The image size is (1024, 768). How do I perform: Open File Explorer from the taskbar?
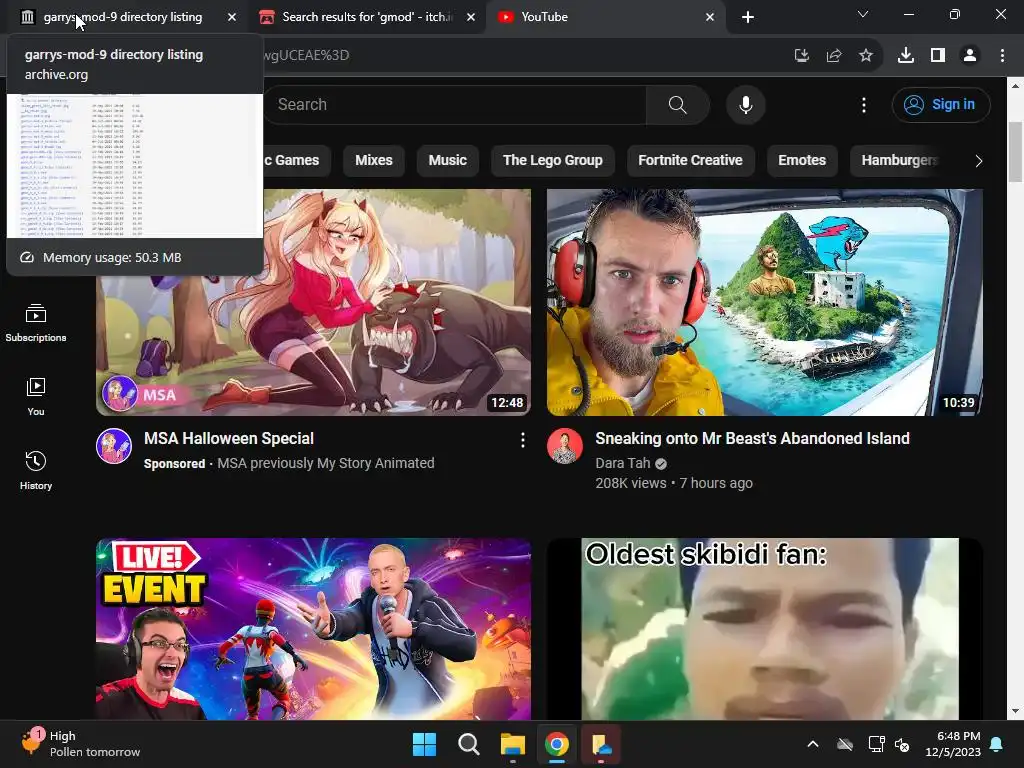(x=513, y=744)
